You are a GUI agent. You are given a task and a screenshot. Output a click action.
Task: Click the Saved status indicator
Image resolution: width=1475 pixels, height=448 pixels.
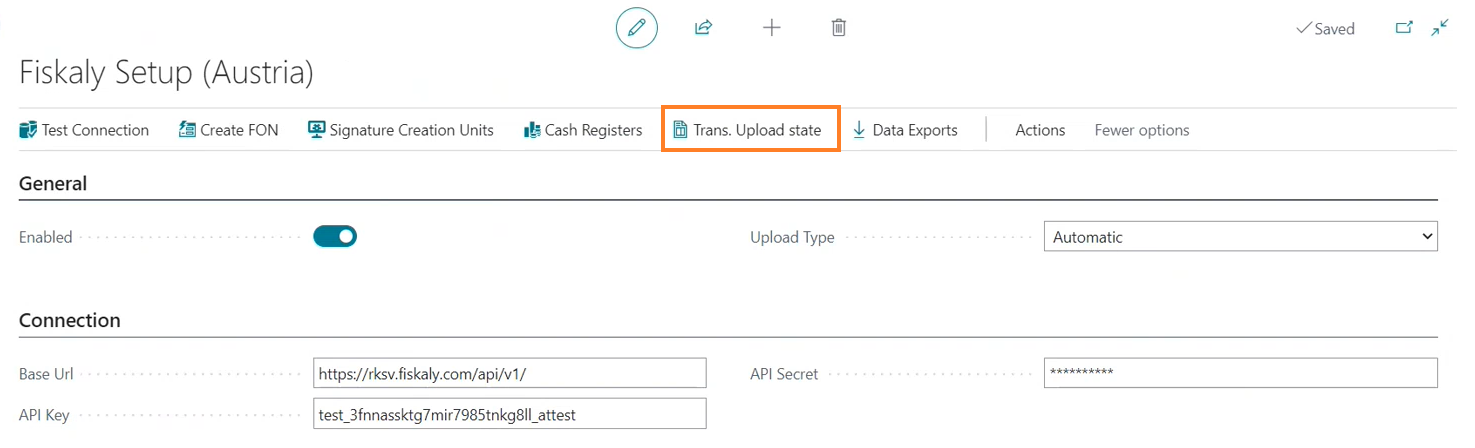[1325, 29]
